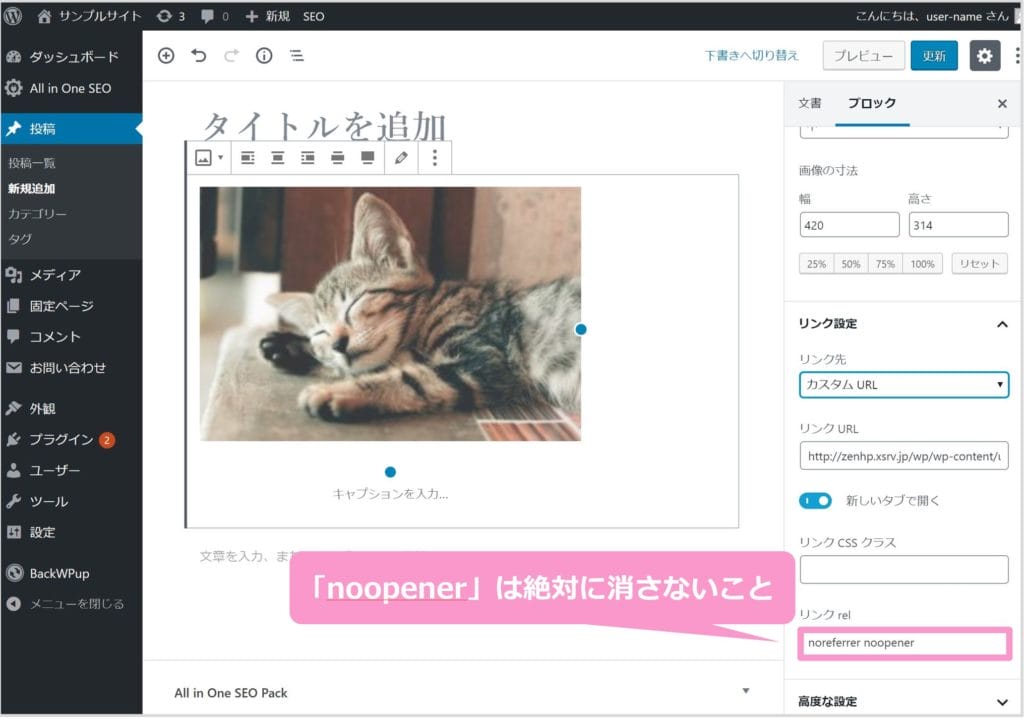Viewport: 1024px width, 719px height.
Task: Open SEO menu in admin bar
Action: pyautogui.click(x=313, y=16)
